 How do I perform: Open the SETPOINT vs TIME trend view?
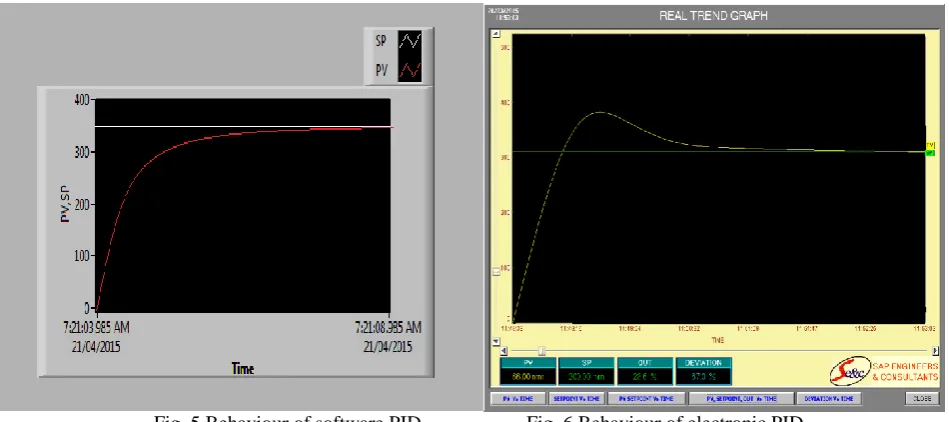[x=575, y=399]
